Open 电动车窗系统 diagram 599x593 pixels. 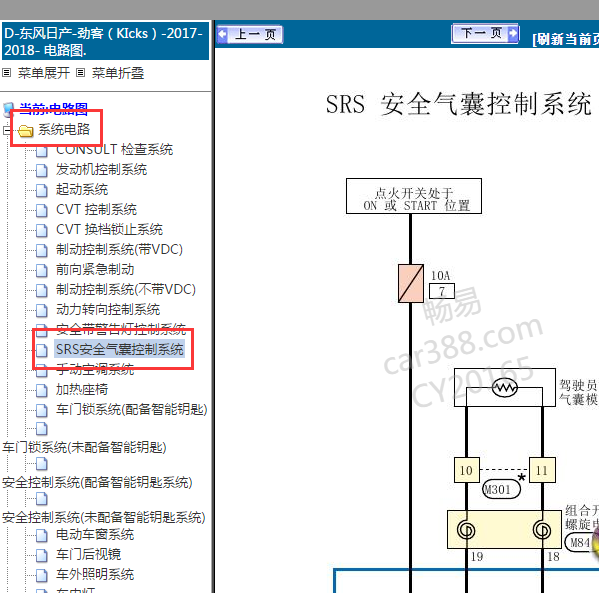(x=95, y=534)
